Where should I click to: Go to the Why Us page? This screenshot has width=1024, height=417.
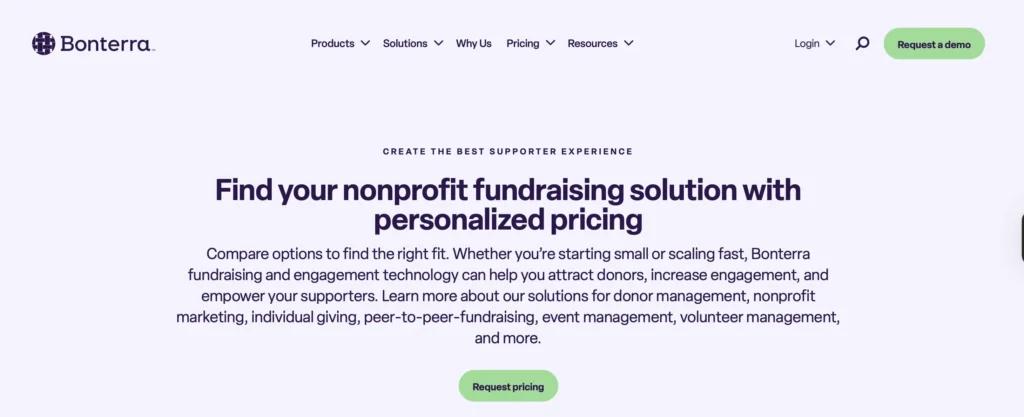[x=473, y=43]
